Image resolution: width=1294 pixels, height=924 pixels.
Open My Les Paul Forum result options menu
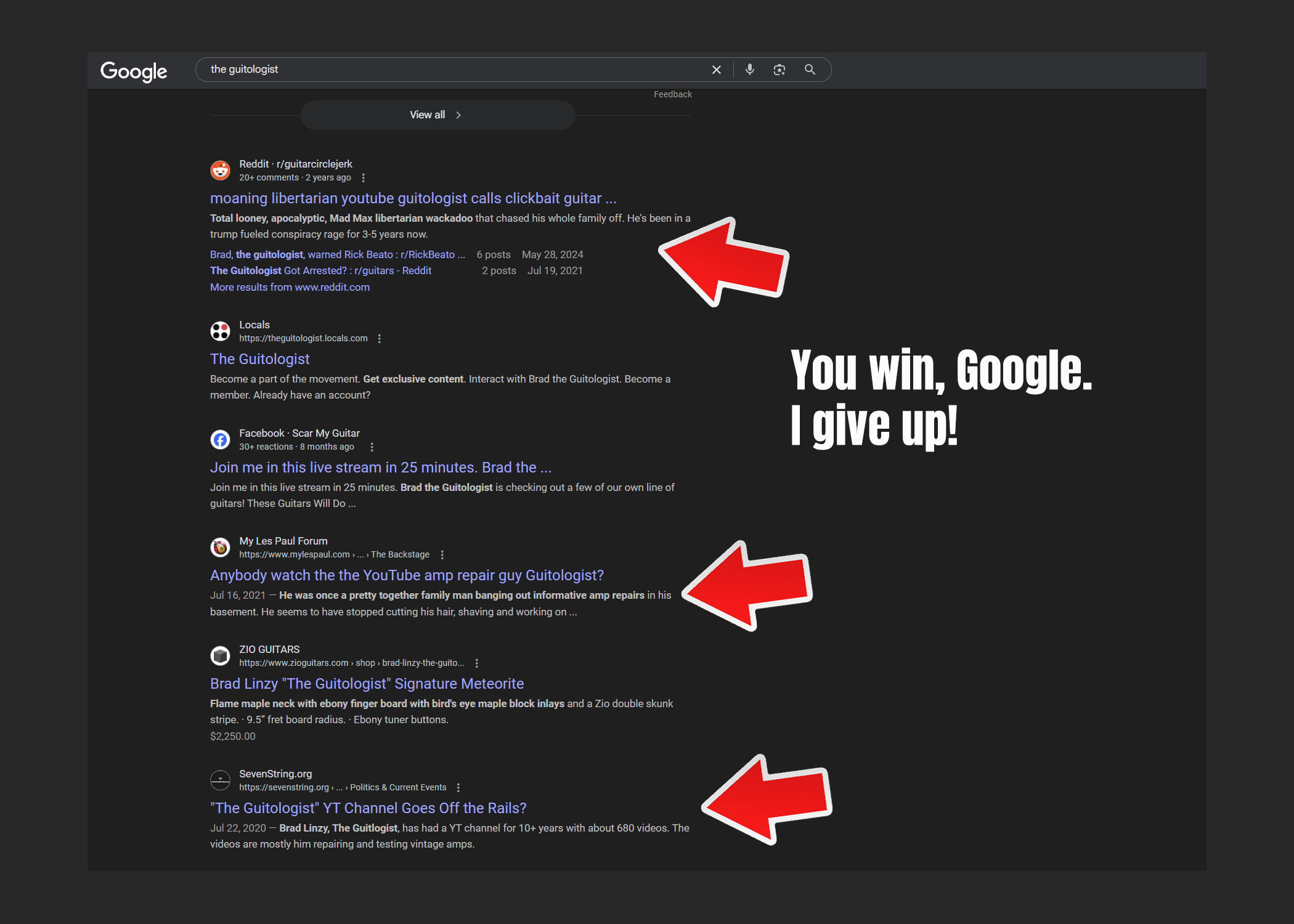pos(442,555)
